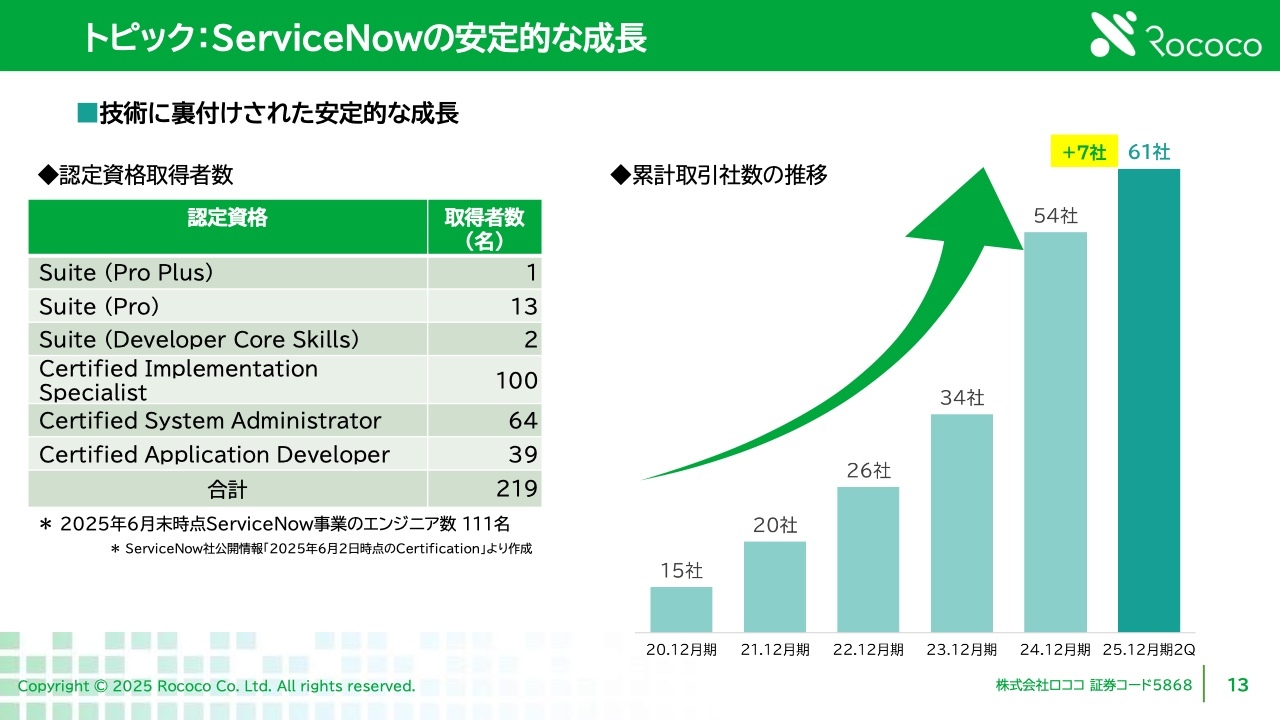Click the '22.12月期' axis label
This screenshot has height=720, width=1280.
point(868,649)
